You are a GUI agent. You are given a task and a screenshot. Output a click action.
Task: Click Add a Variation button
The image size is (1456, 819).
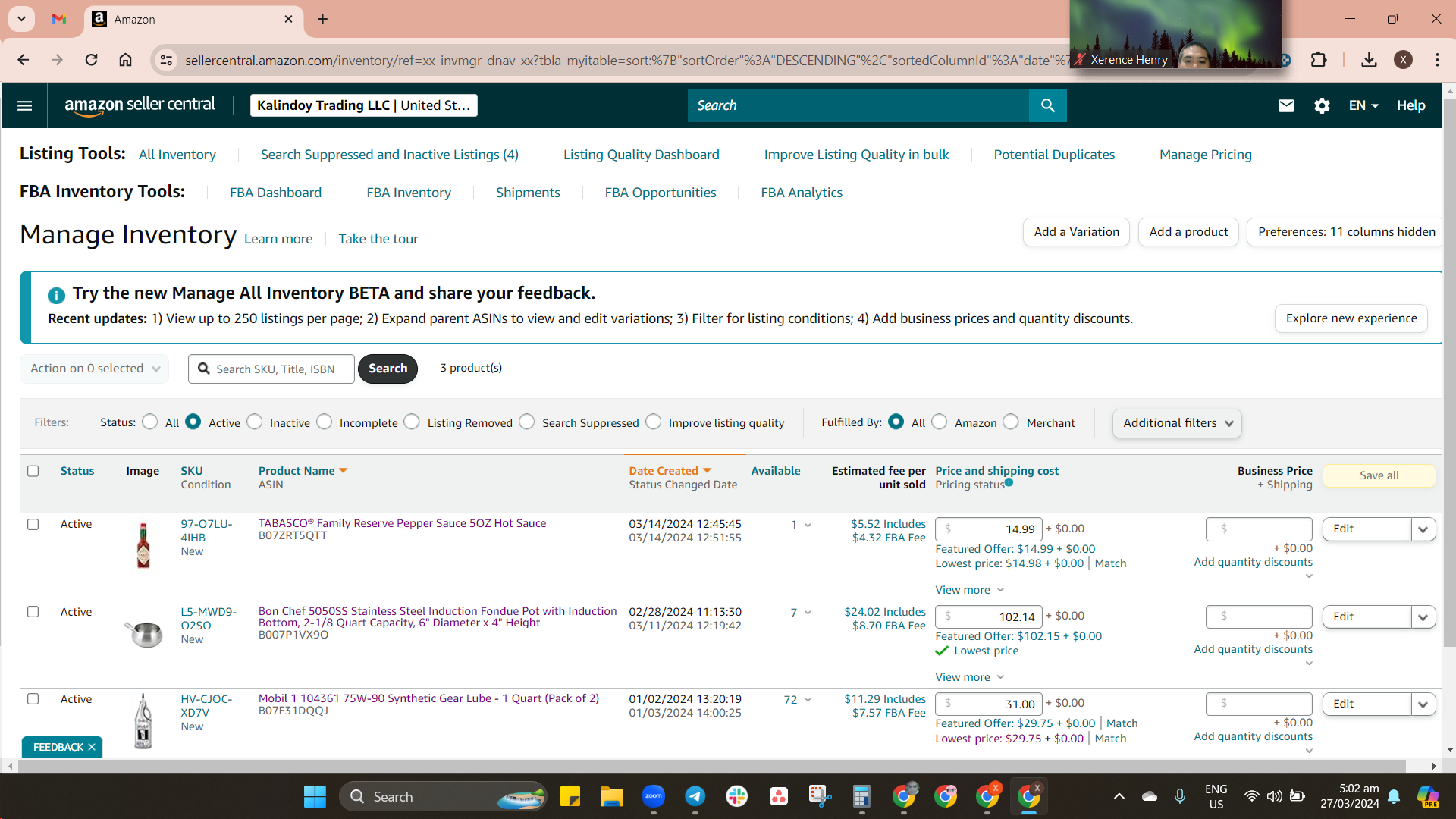(1076, 232)
